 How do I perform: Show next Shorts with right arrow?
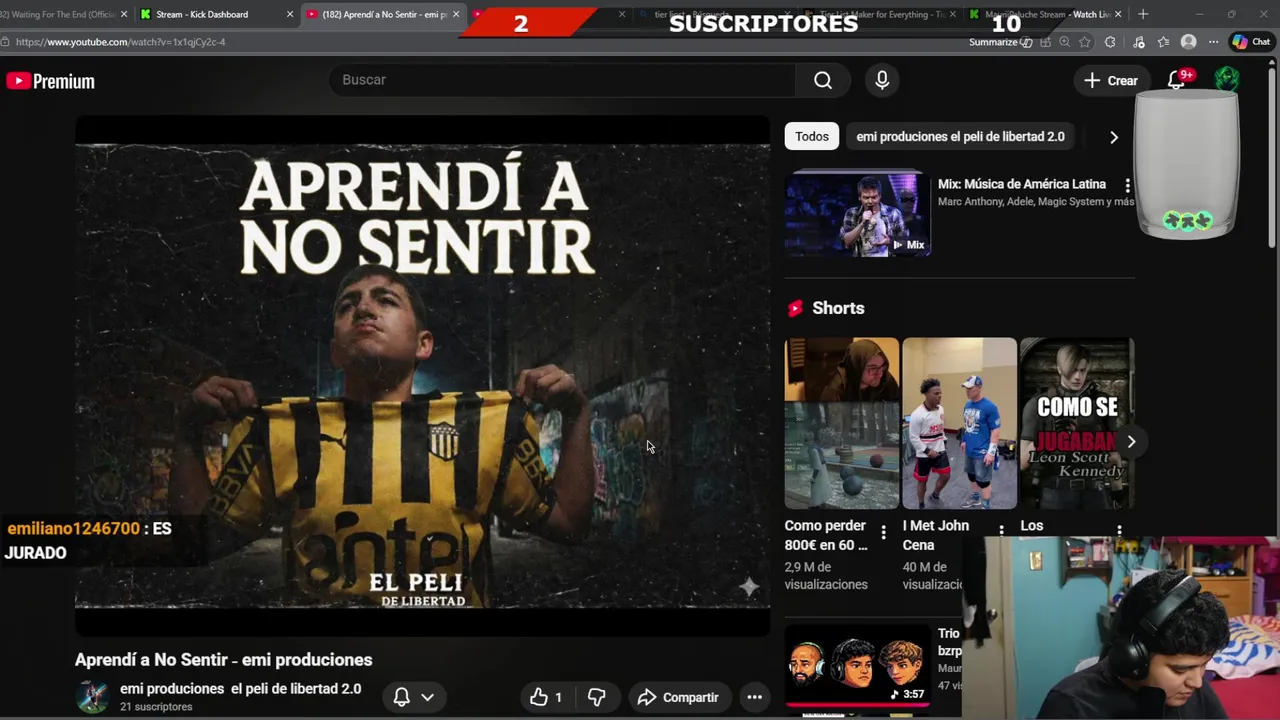point(1131,441)
